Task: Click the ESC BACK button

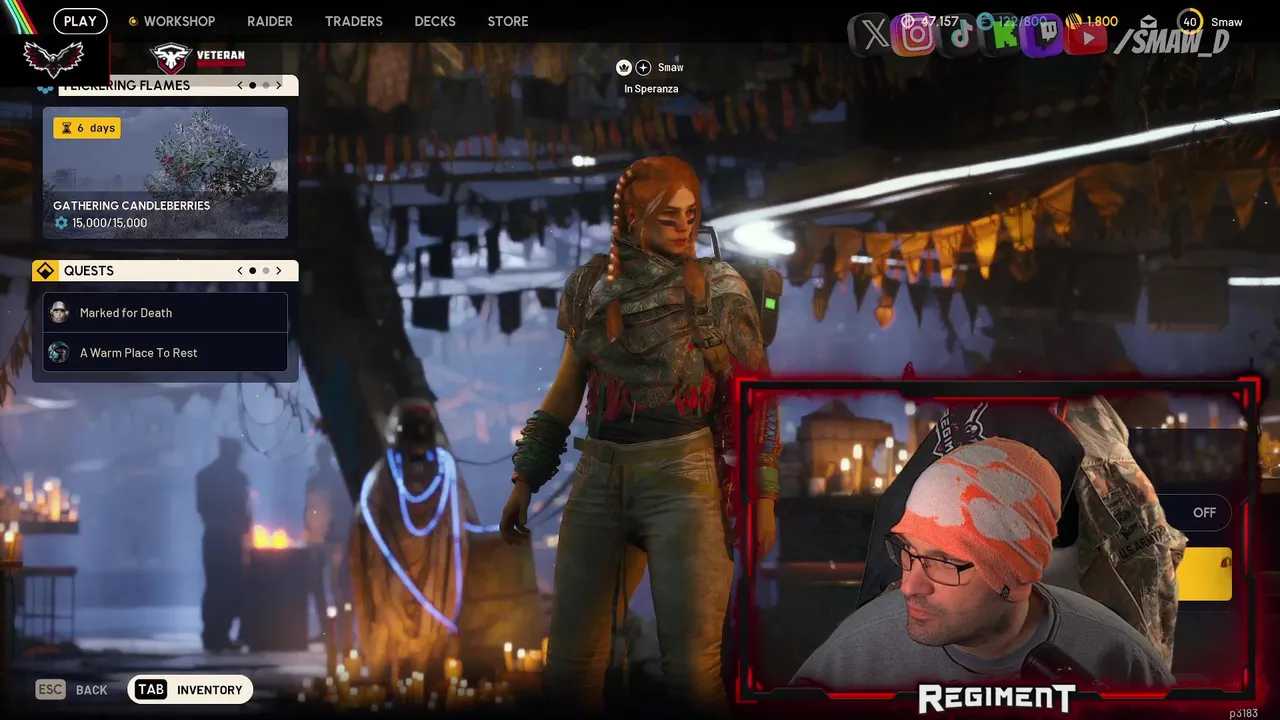Action: 72,690
